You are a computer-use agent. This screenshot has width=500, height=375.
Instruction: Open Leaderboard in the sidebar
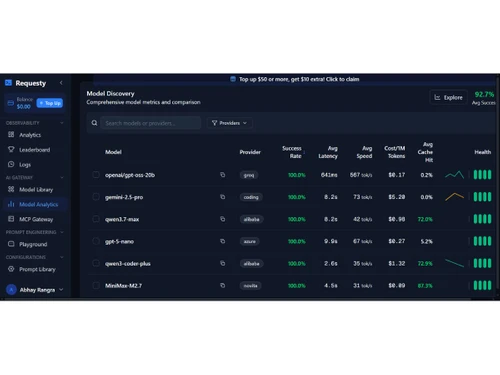pos(35,150)
